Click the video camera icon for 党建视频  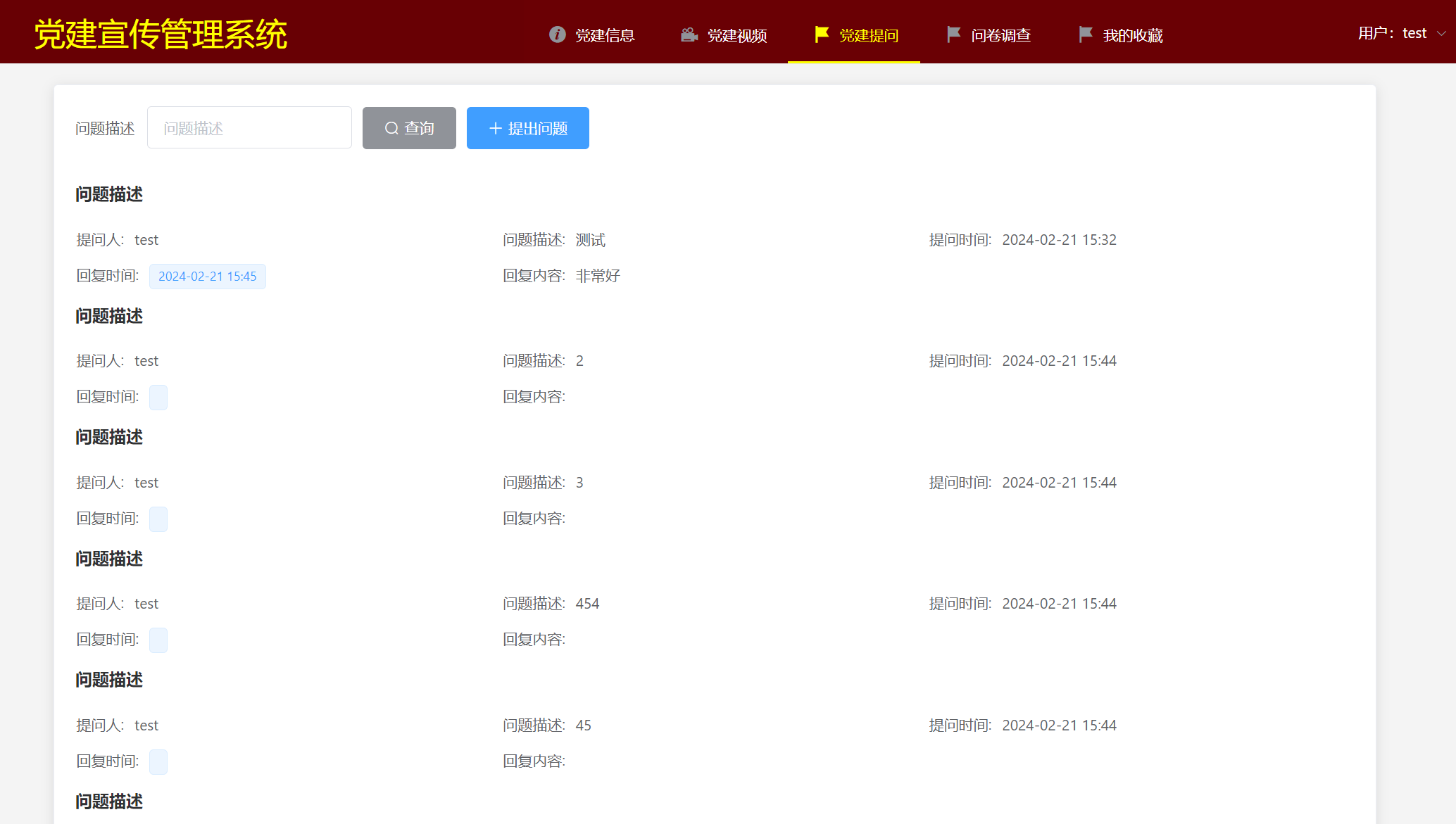coord(689,34)
